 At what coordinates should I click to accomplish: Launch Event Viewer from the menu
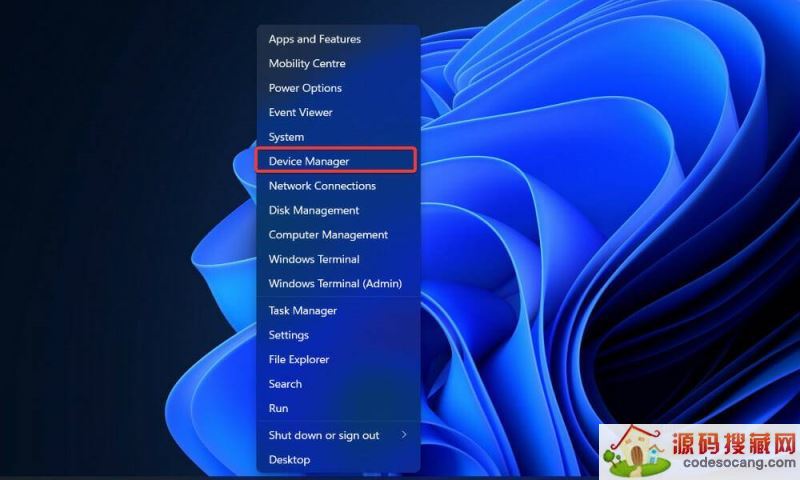tap(300, 113)
